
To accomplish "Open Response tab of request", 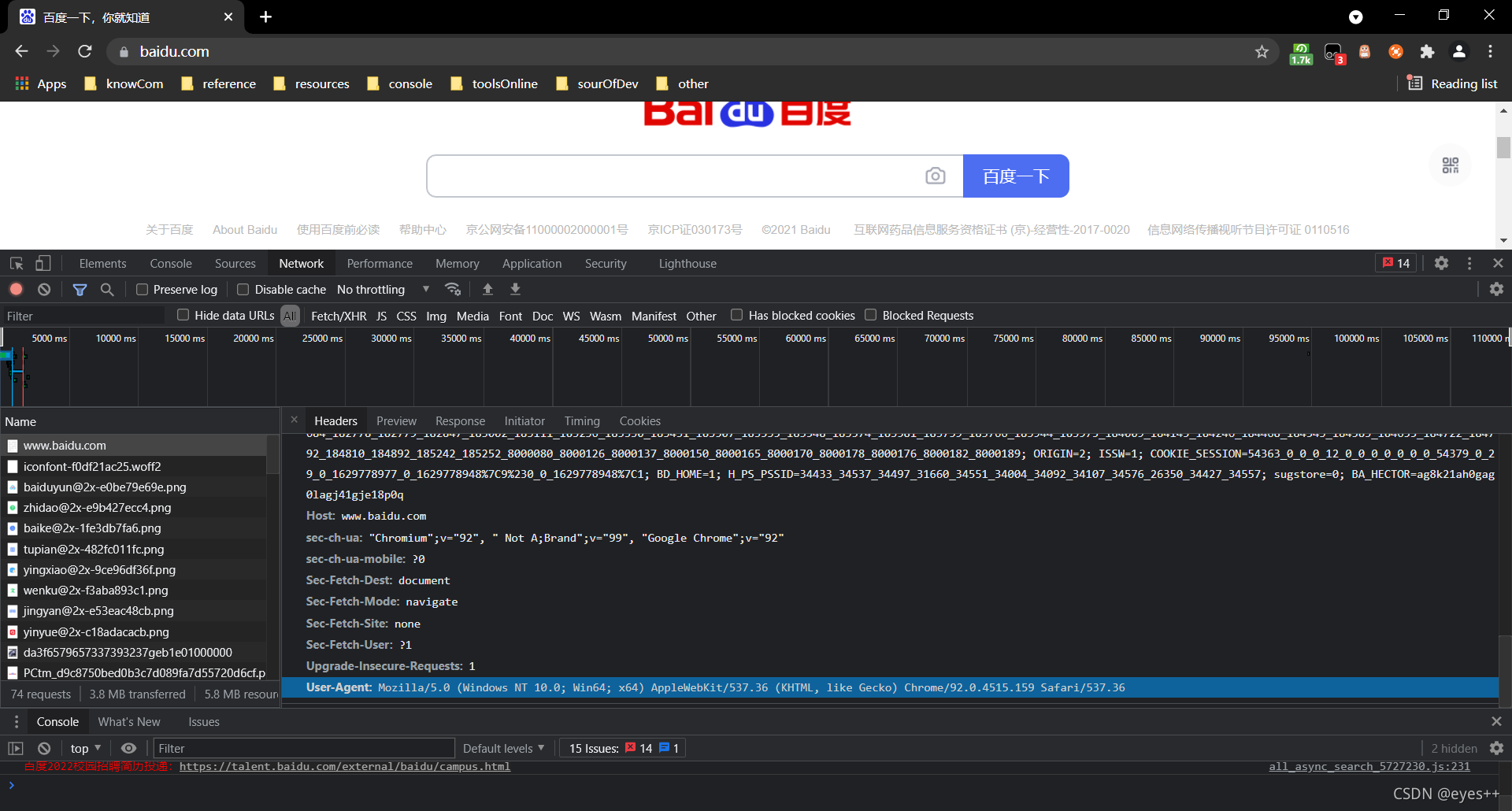I will pos(460,421).
